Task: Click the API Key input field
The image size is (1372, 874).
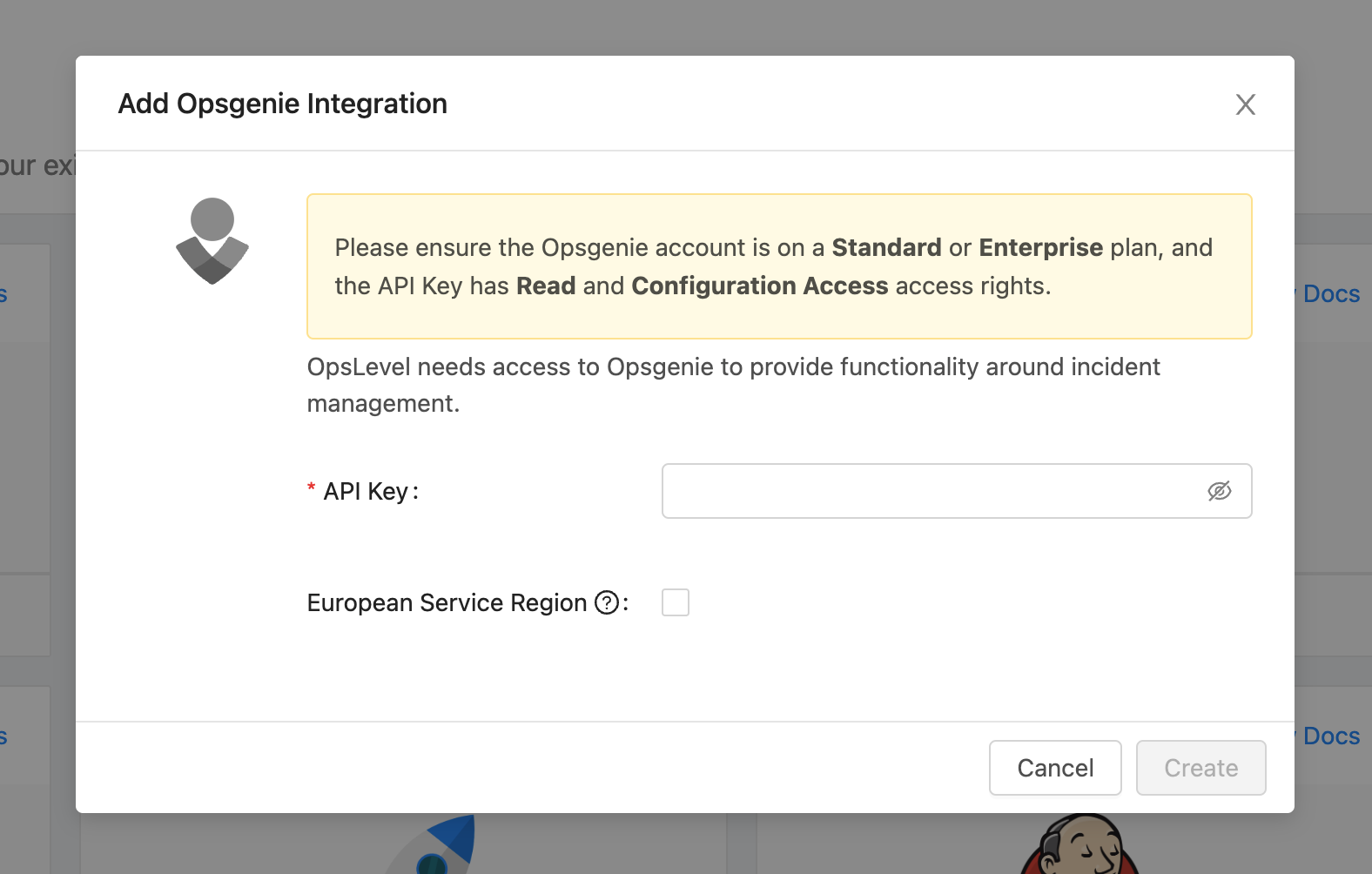Action: (957, 491)
